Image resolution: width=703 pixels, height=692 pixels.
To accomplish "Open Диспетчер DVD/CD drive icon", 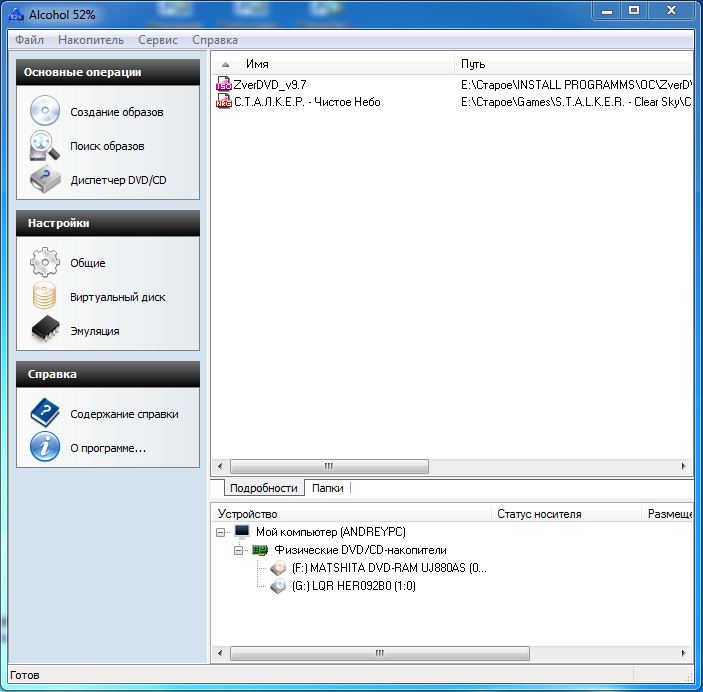I will click(44, 180).
